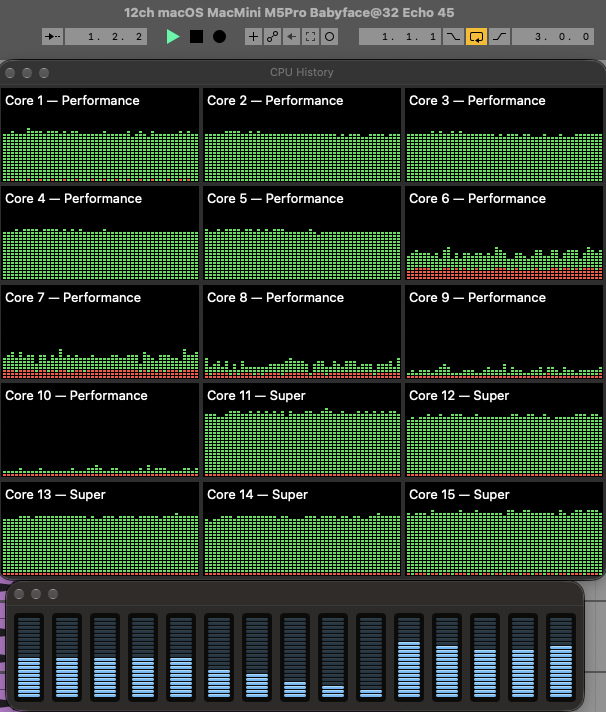Viewport: 606px width, 712px height.
Task: Click the set title '12ch macOS MacMini M5Pro Babyface@32 Echo 45'
Action: pos(289,13)
